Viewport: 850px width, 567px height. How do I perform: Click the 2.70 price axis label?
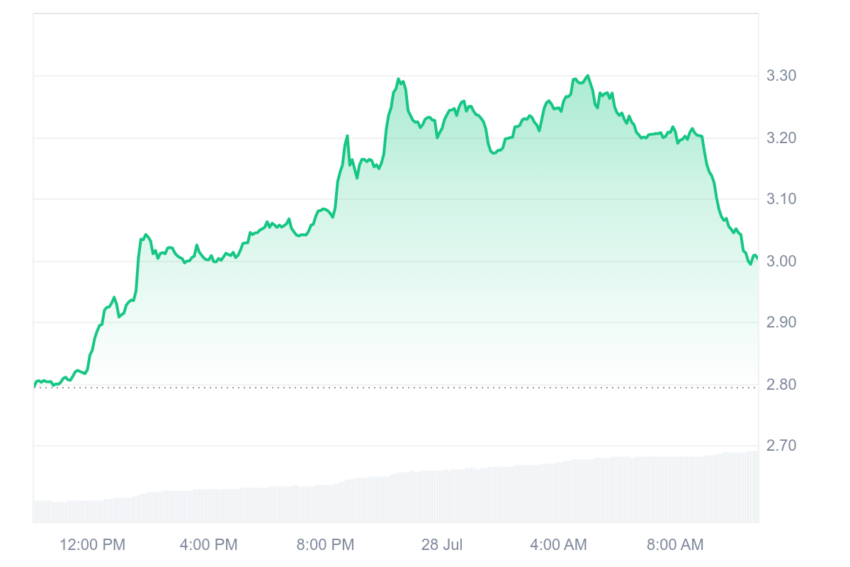coord(781,446)
